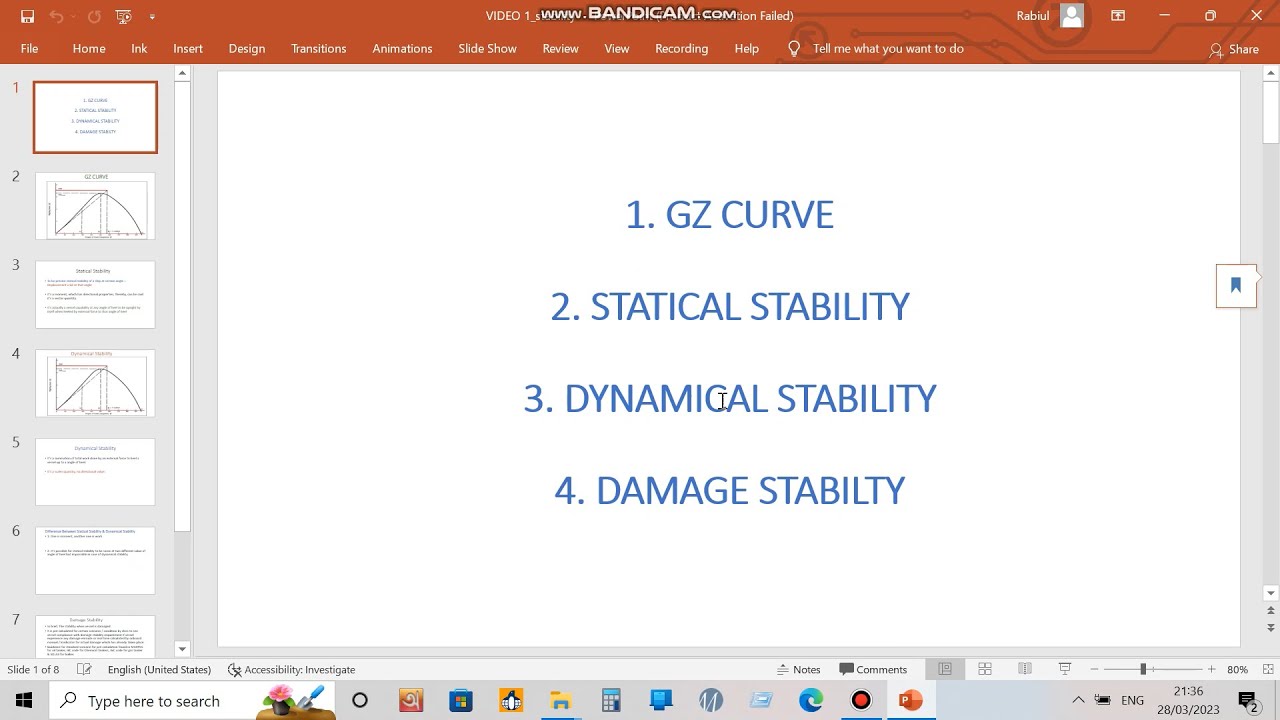Click the slide panel scroll up arrow
This screenshot has width=1280, height=720.
[x=182, y=73]
